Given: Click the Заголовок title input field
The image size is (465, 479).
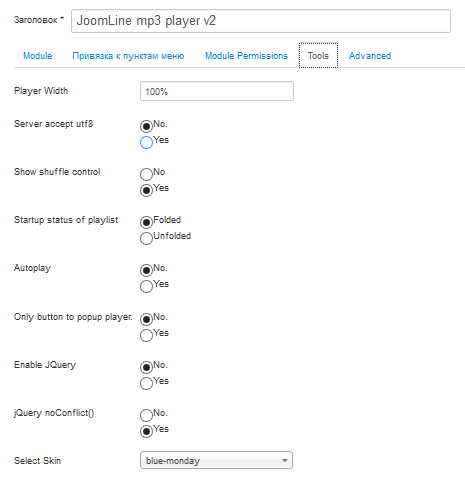Looking at the screenshot, I should (261, 21).
